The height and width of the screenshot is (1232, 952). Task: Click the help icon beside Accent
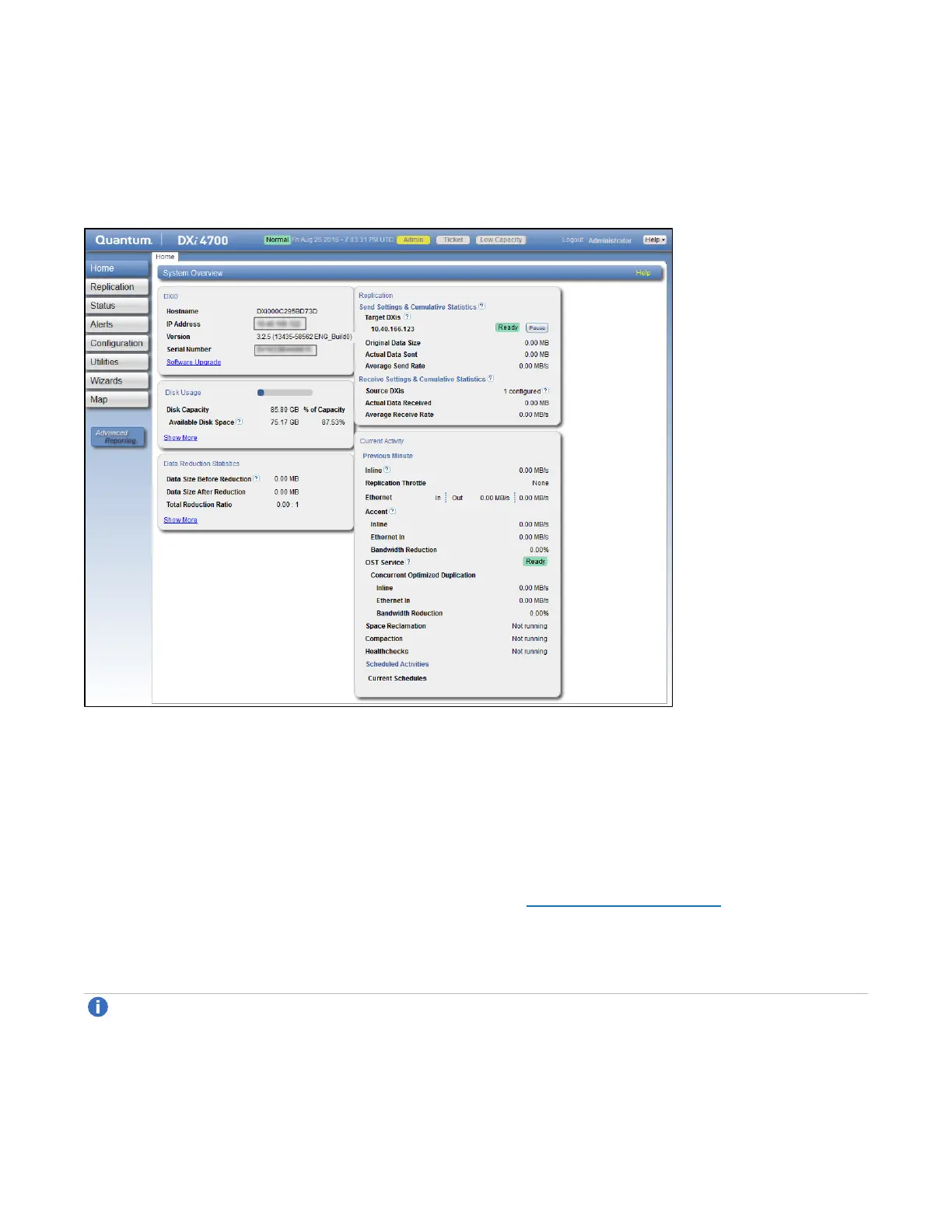coord(392,511)
